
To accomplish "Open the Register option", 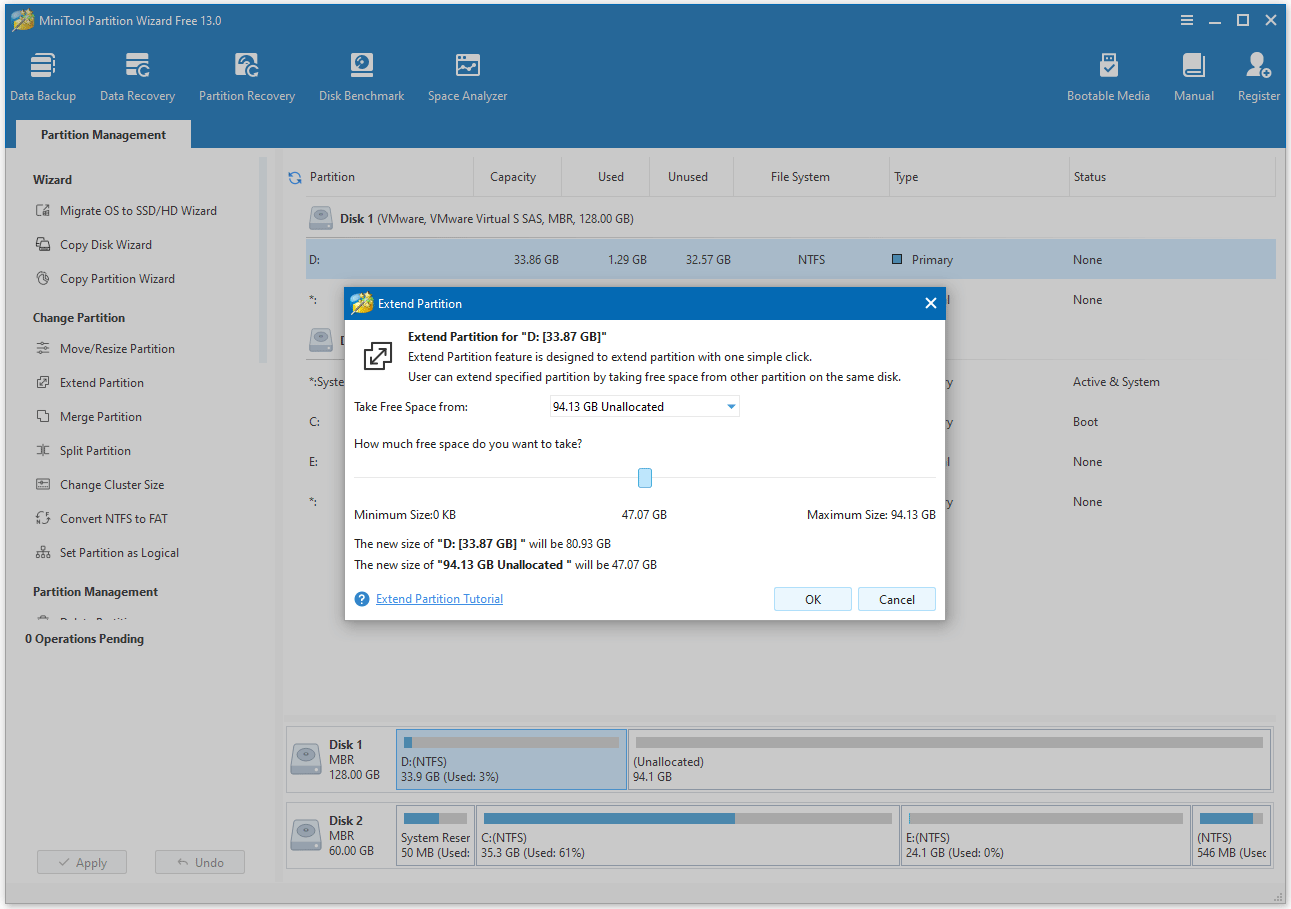I will point(1257,75).
